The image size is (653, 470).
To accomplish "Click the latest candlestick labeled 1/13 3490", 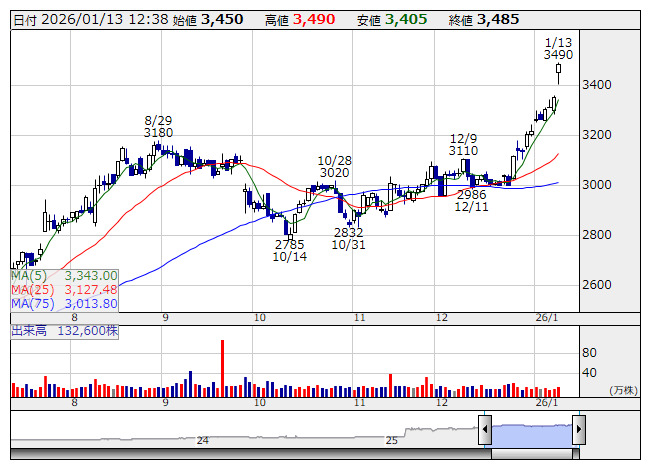I will (x=558, y=68).
